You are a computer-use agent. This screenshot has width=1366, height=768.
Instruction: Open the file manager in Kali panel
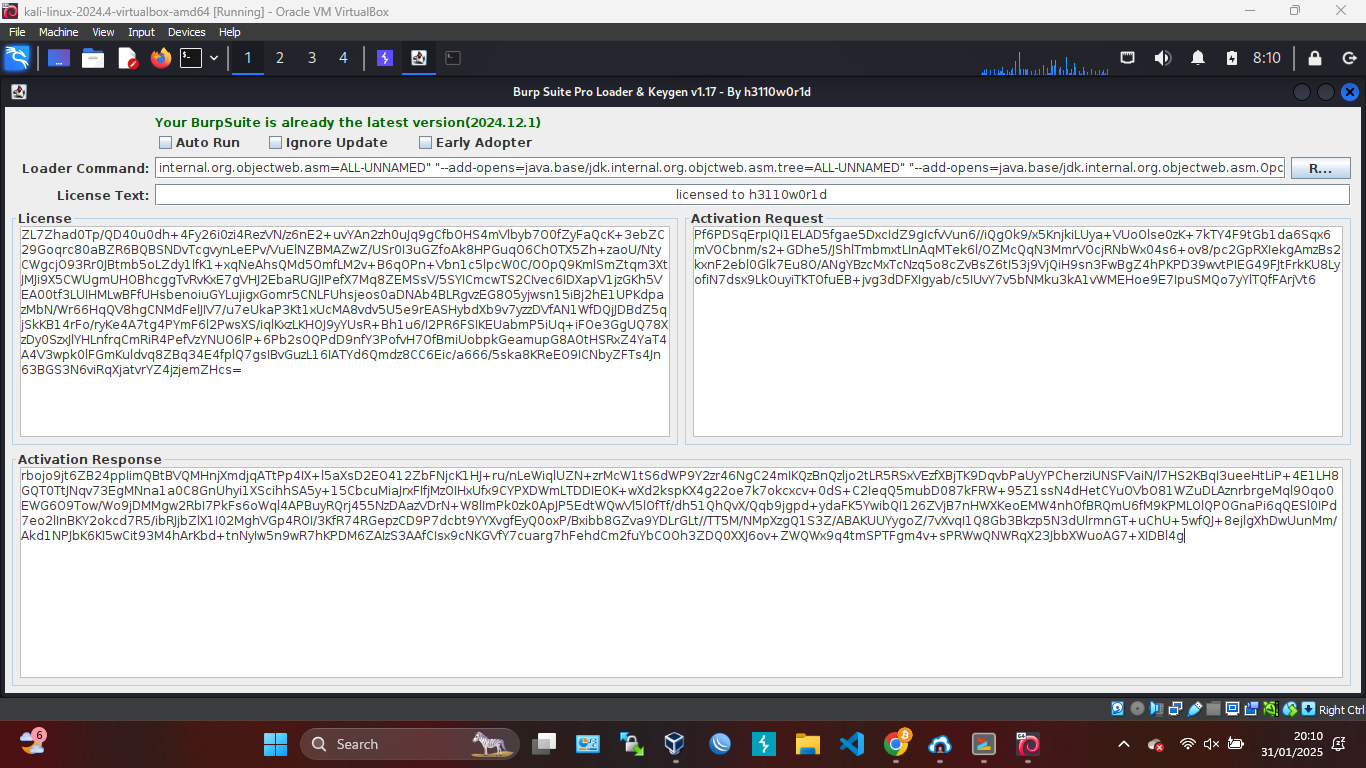tap(93, 58)
